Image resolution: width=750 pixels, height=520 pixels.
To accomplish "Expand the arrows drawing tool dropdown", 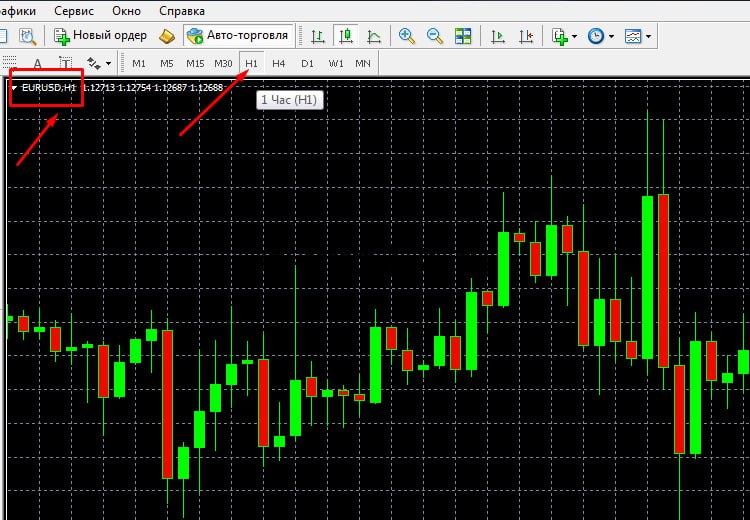I will click(x=100, y=63).
